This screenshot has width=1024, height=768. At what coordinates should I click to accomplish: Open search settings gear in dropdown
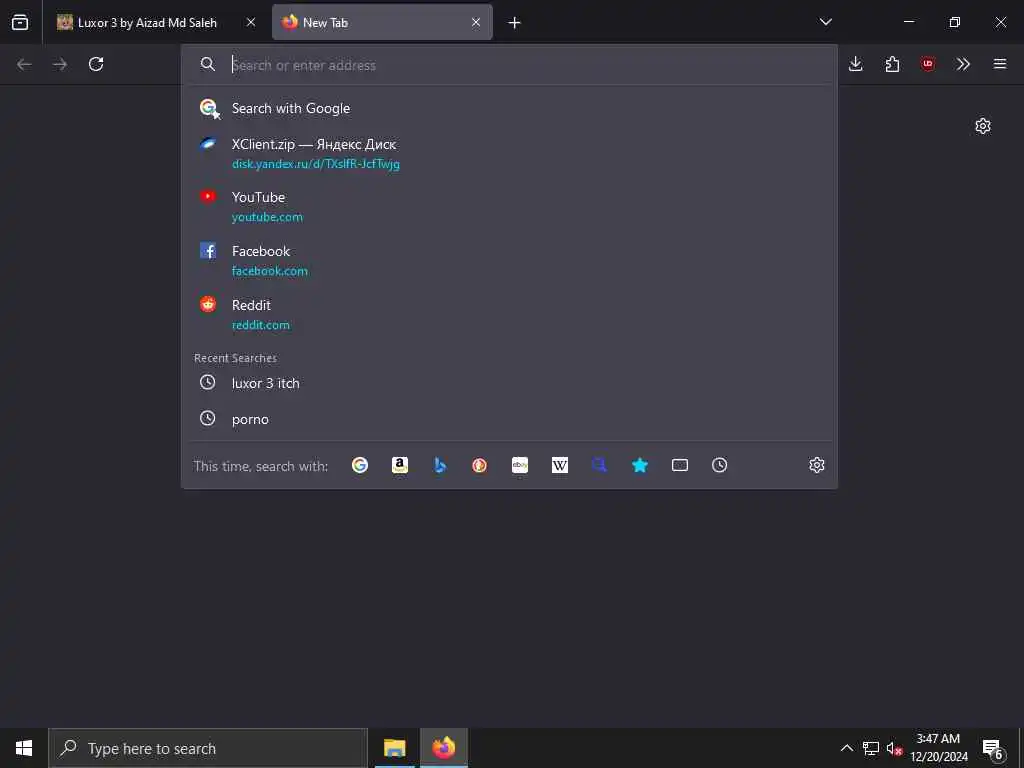pyautogui.click(x=817, y=465)
